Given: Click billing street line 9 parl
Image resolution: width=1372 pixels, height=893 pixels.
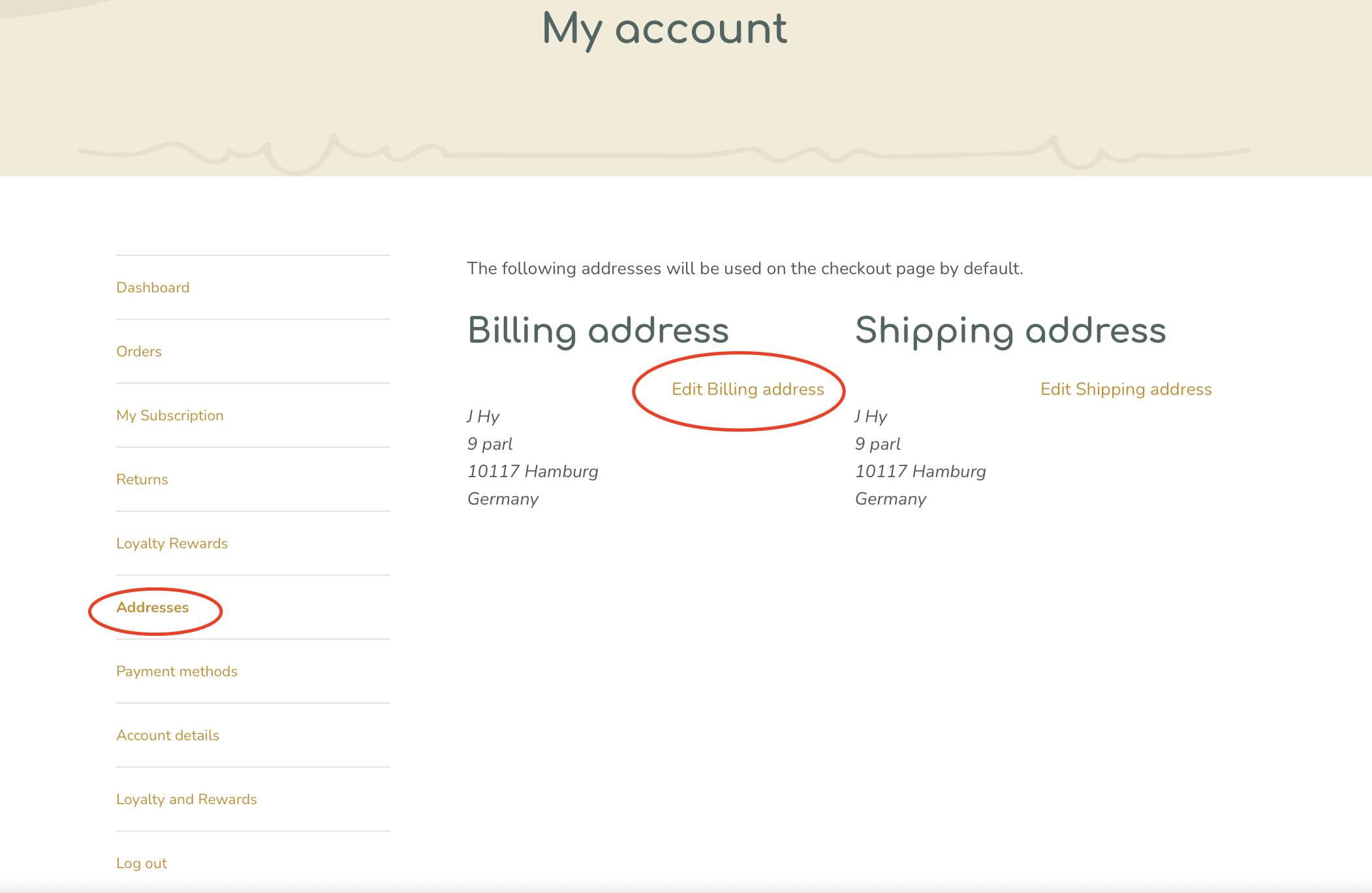Looking at the screenshot, I should [x=490, y=444].
